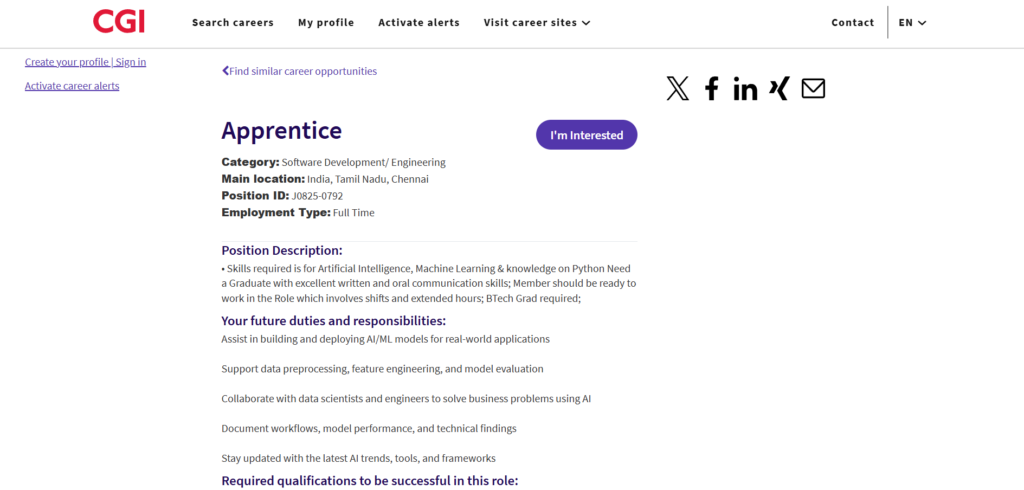This screenshot has height=490, width=1024.
Task: Click the Create your profile link
Action: pos(67,62)
